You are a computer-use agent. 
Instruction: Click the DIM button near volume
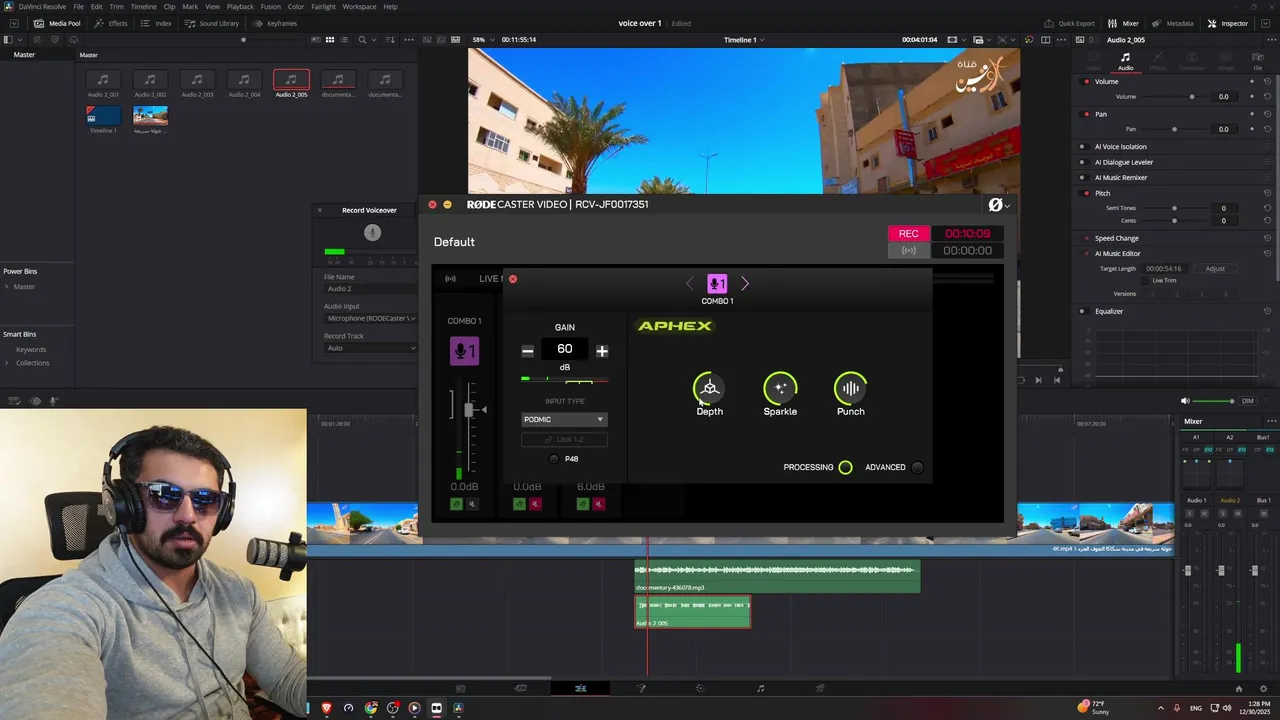(x=1247, y=401)
